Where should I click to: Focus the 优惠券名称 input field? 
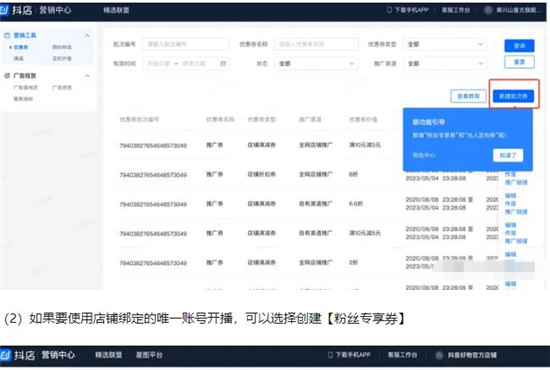[316, 44]
